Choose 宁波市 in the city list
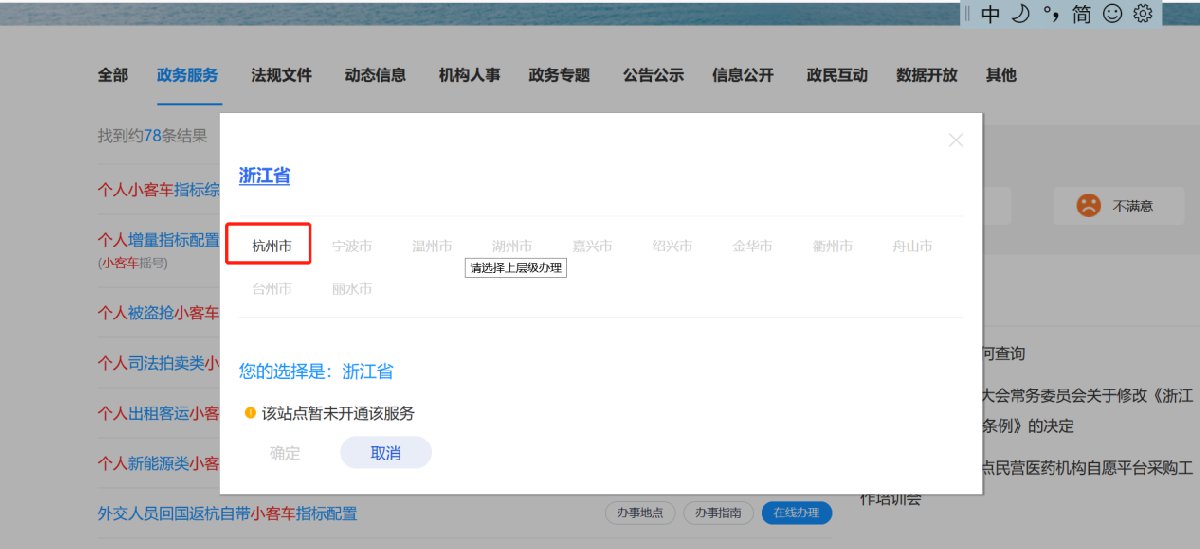Viewport: 1200px width, 549px height. 351,246
